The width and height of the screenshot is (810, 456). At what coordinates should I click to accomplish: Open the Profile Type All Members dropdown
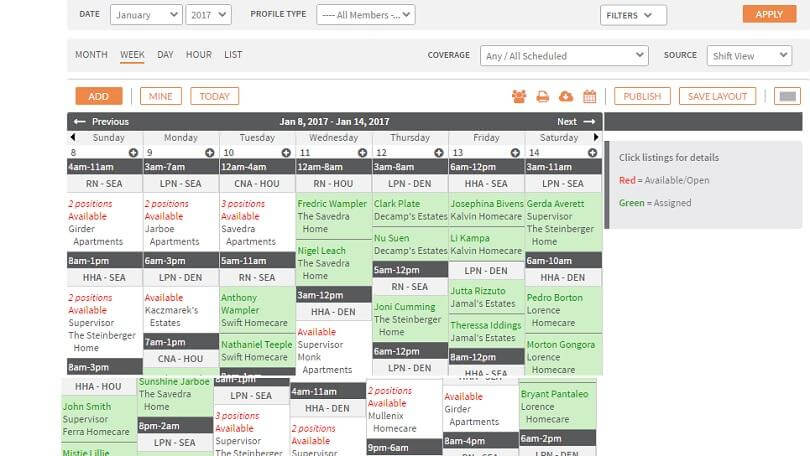pyautogui.click(x=366, y=15)
